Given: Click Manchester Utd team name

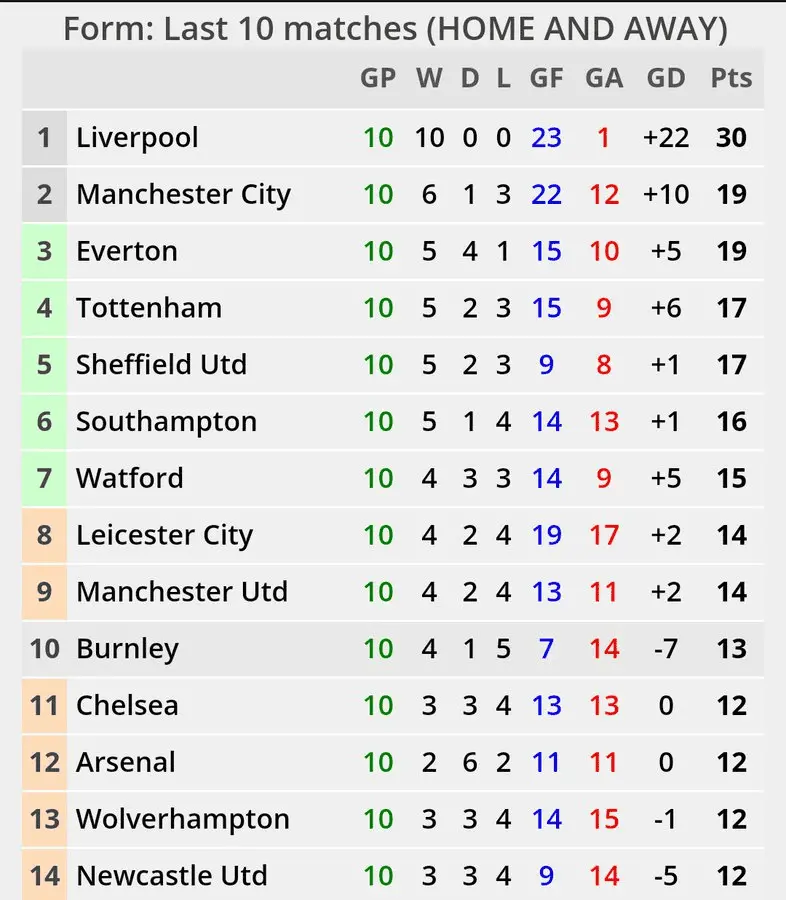Looking at the screenshot, I should 182,592.
